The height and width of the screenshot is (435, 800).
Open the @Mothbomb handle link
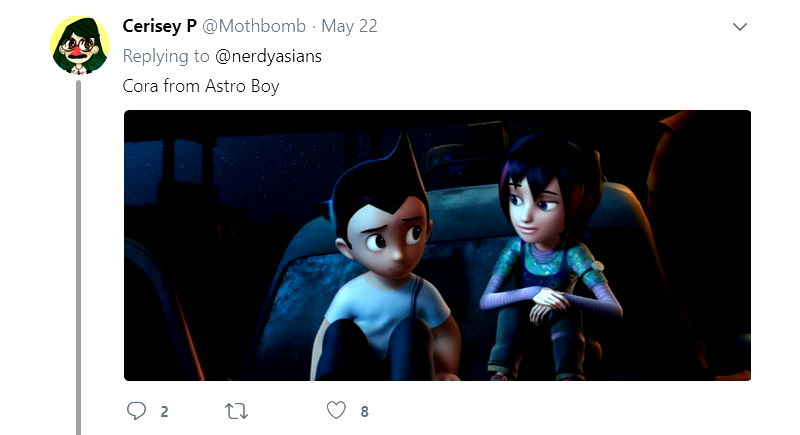pos(254,26)
